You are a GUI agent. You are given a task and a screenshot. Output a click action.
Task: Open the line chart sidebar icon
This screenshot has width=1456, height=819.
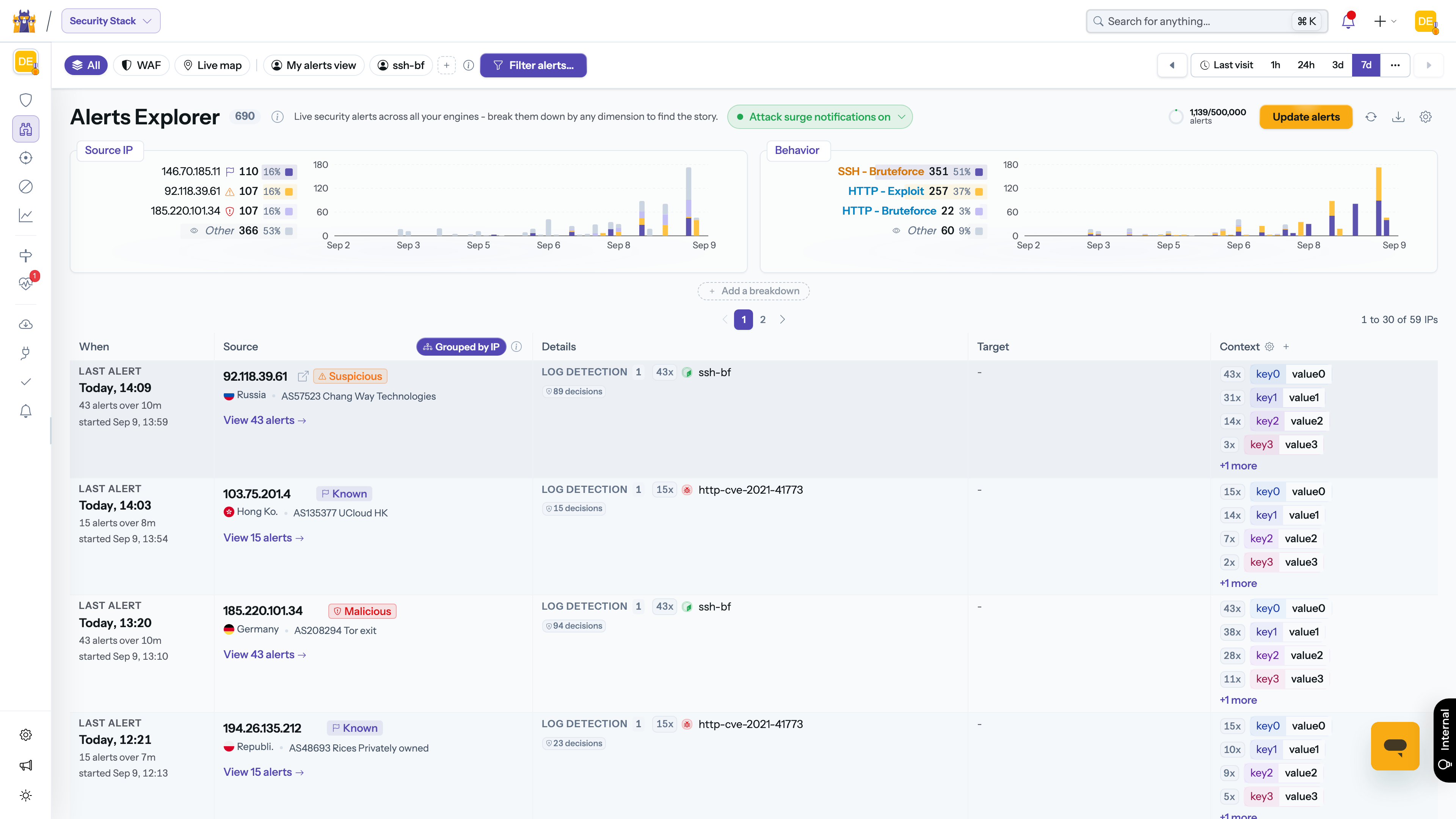tap(25, 215)
